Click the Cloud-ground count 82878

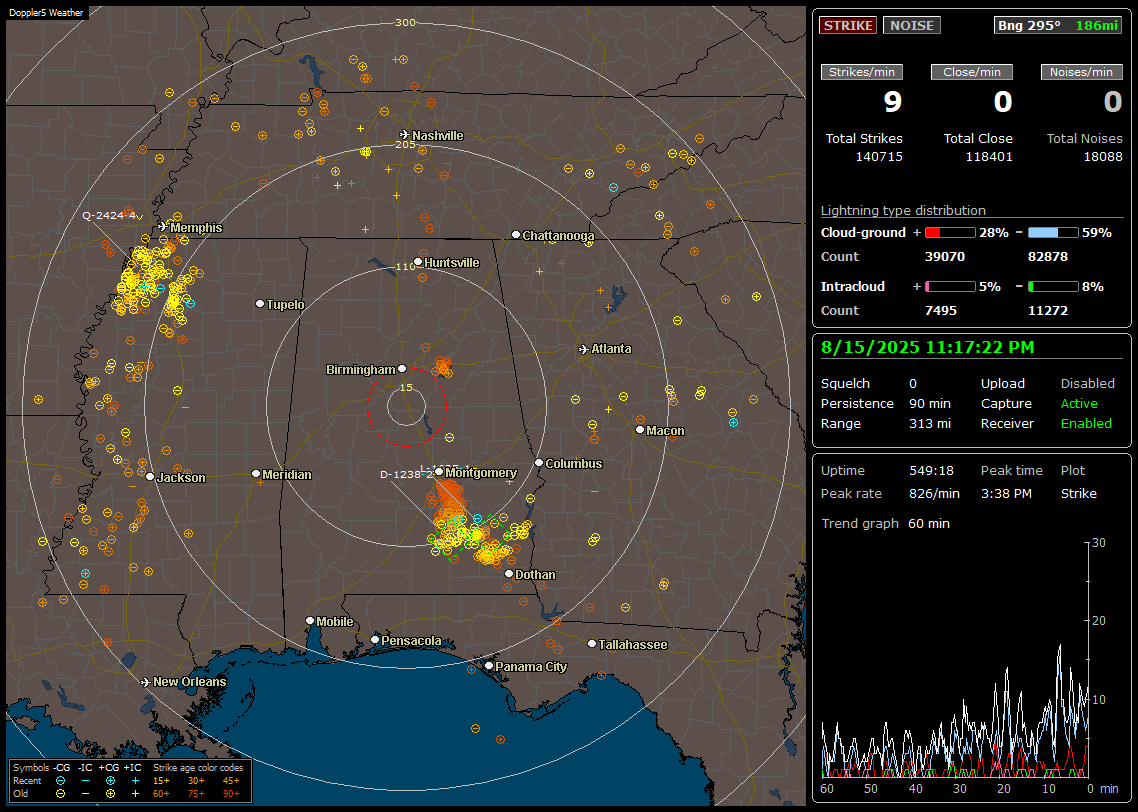click(1048, 257)
